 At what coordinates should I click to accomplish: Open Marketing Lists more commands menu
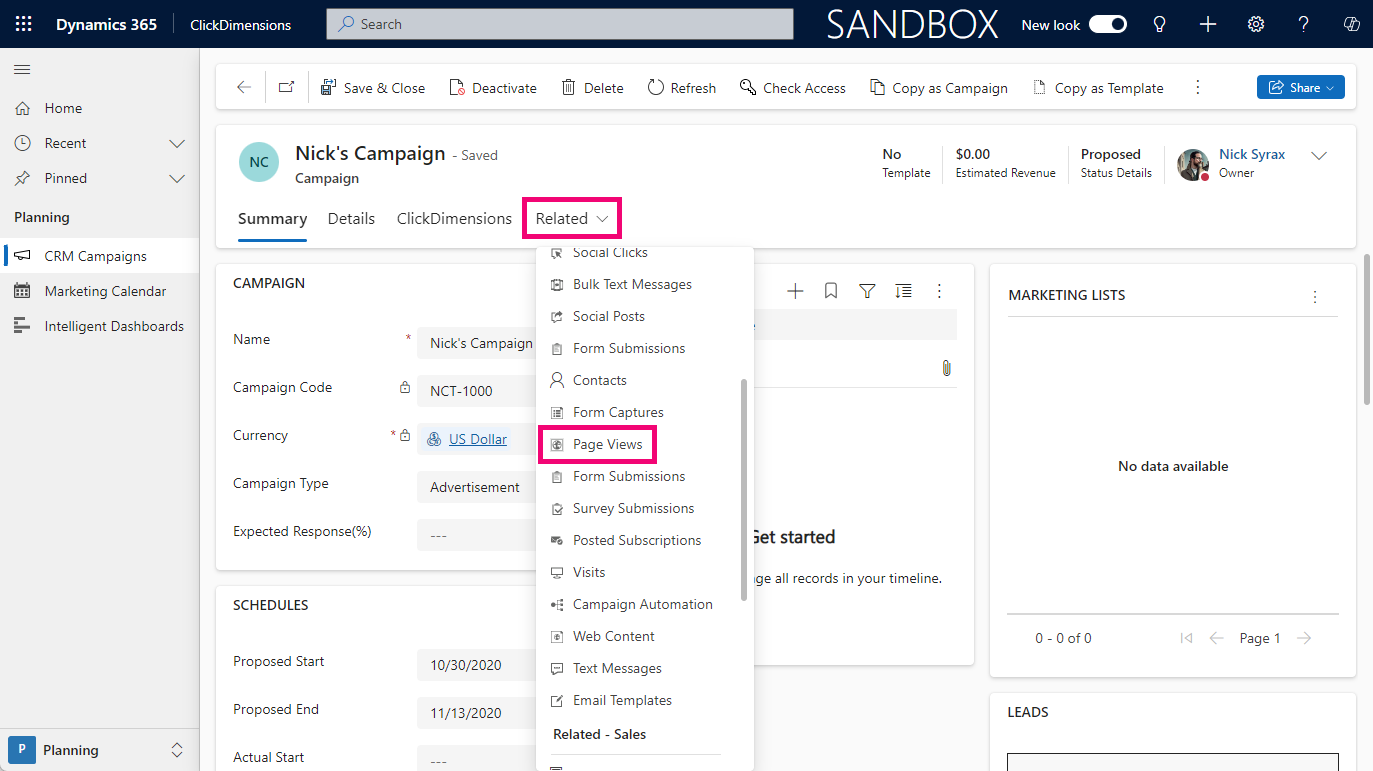1315,297
